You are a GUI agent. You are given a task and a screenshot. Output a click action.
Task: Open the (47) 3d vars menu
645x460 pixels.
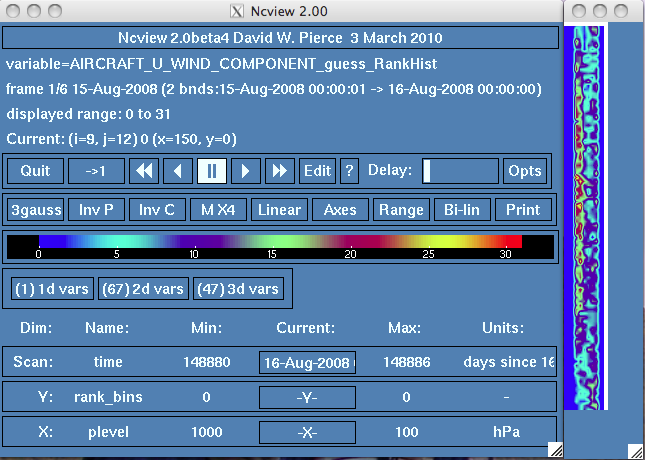pyautogui.click(x=238, y=289)
